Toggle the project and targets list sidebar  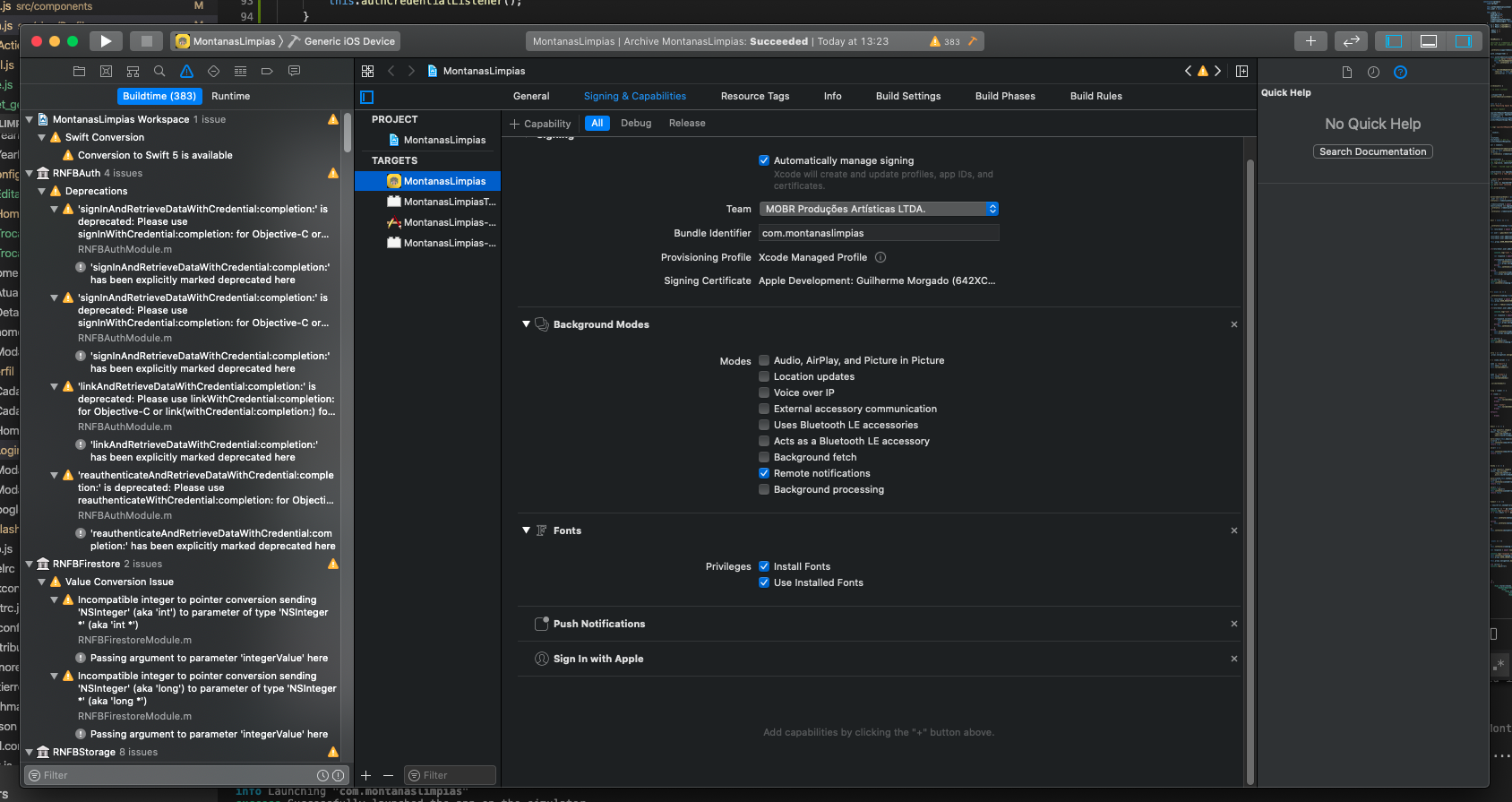click(366, 97)
